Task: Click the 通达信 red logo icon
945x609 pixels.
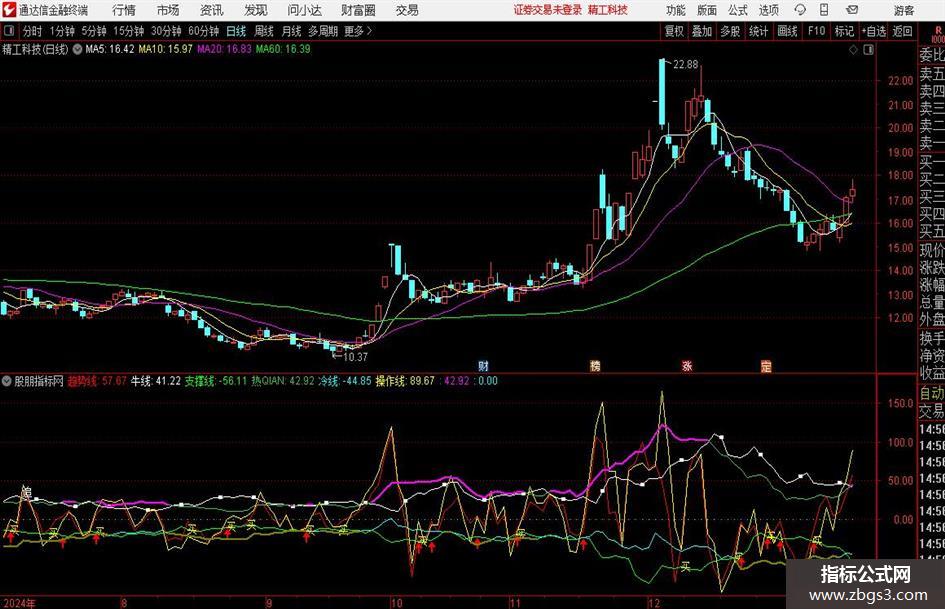Action: click(x=10, y=10)
